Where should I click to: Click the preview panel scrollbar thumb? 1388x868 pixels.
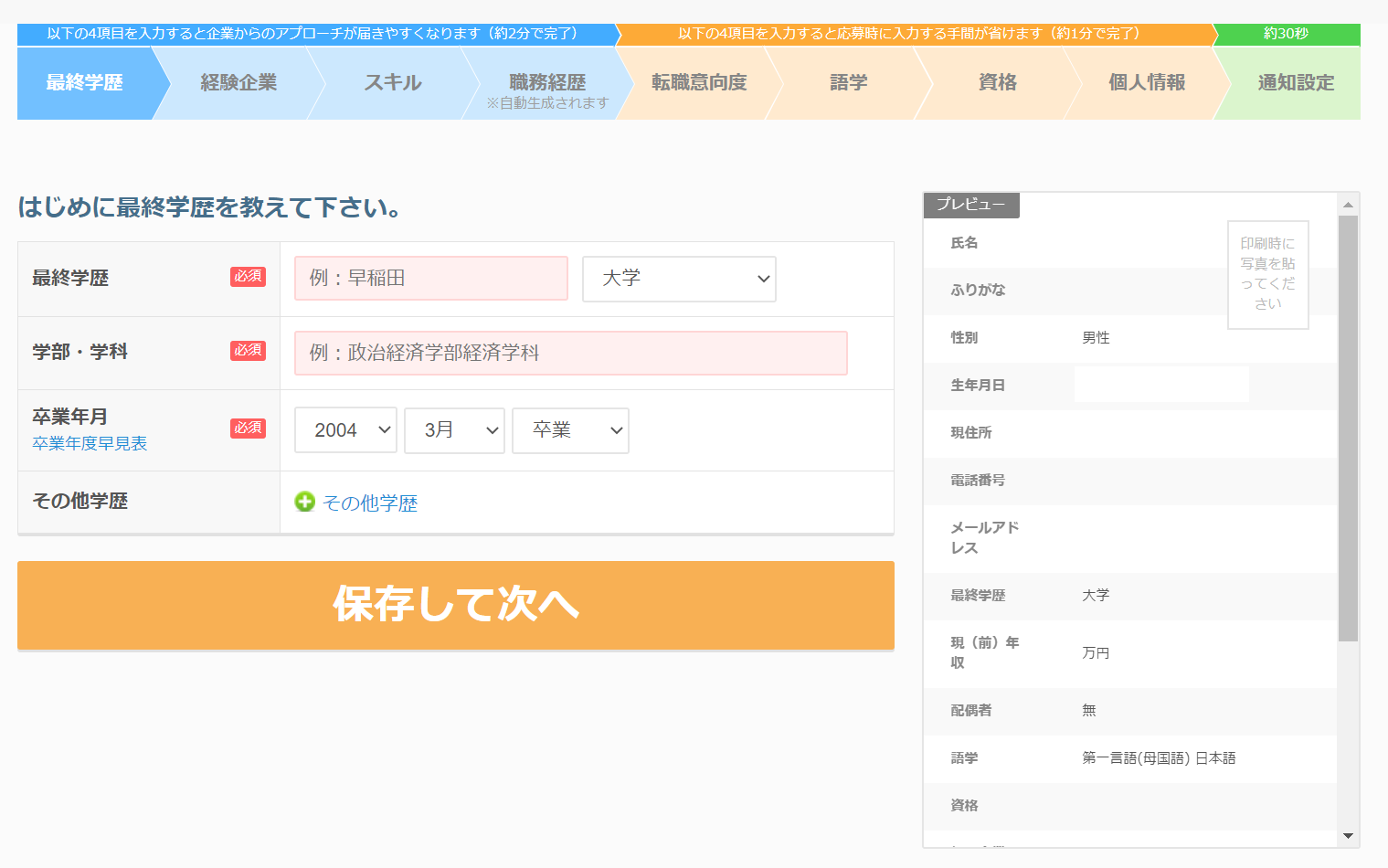coord(1348,429)
